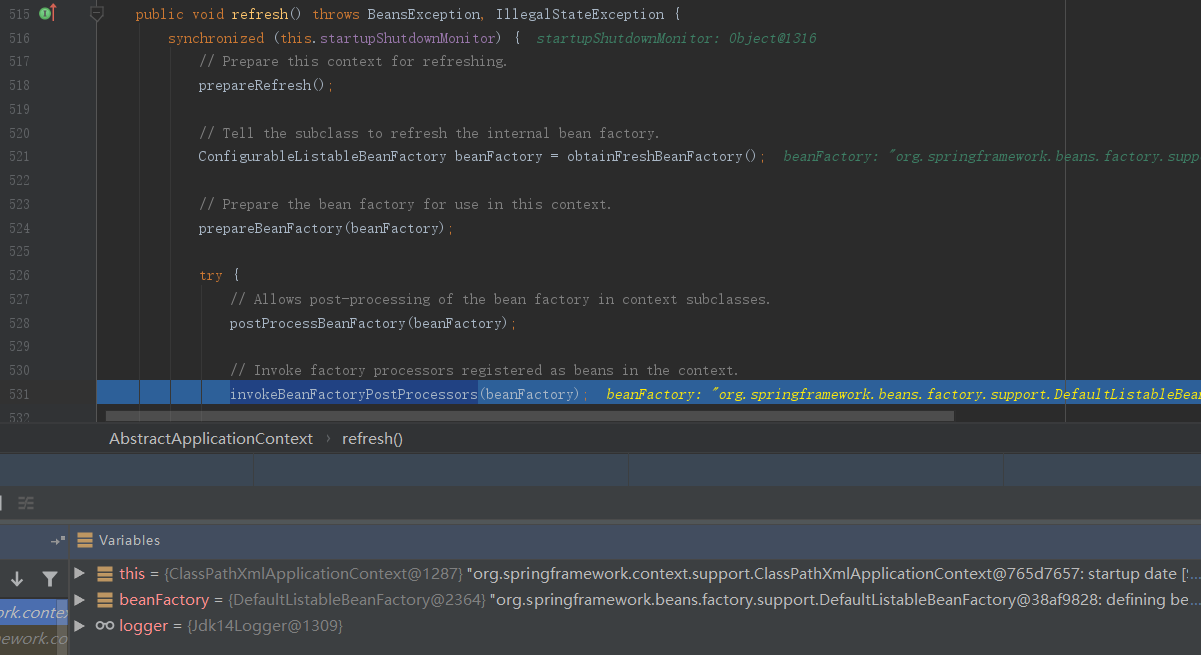
Task: Click the glasses icon next to logger
Action: coord(104,626)
